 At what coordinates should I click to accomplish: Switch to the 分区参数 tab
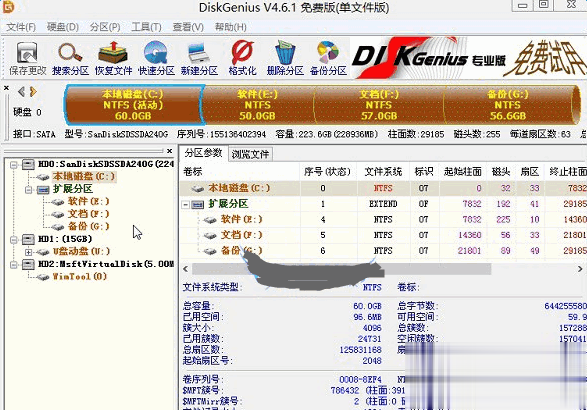coord(203,153)
